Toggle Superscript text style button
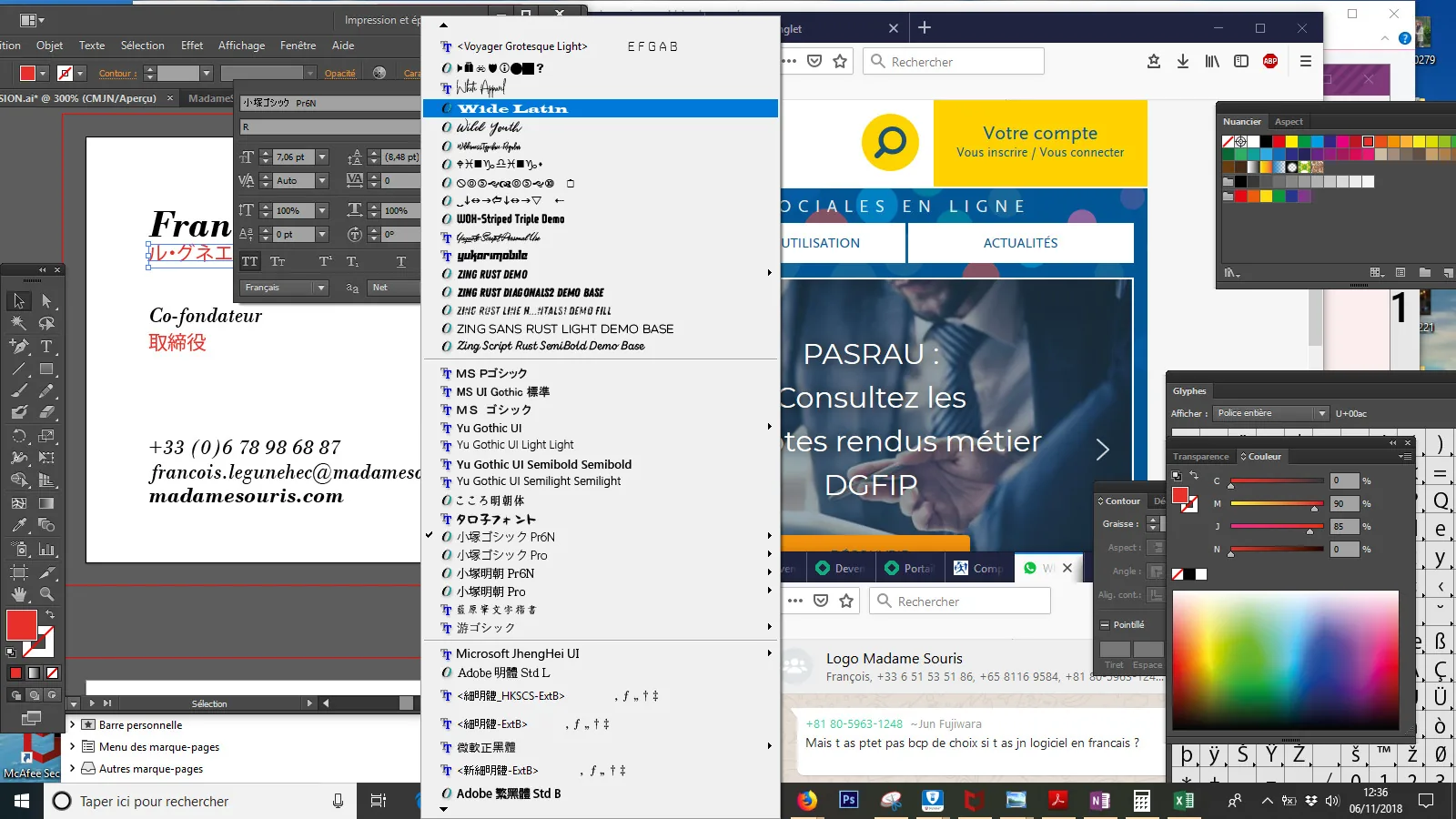Image resolution: width=1456 pixels, height=819 pixels. [x=325, y=261]
